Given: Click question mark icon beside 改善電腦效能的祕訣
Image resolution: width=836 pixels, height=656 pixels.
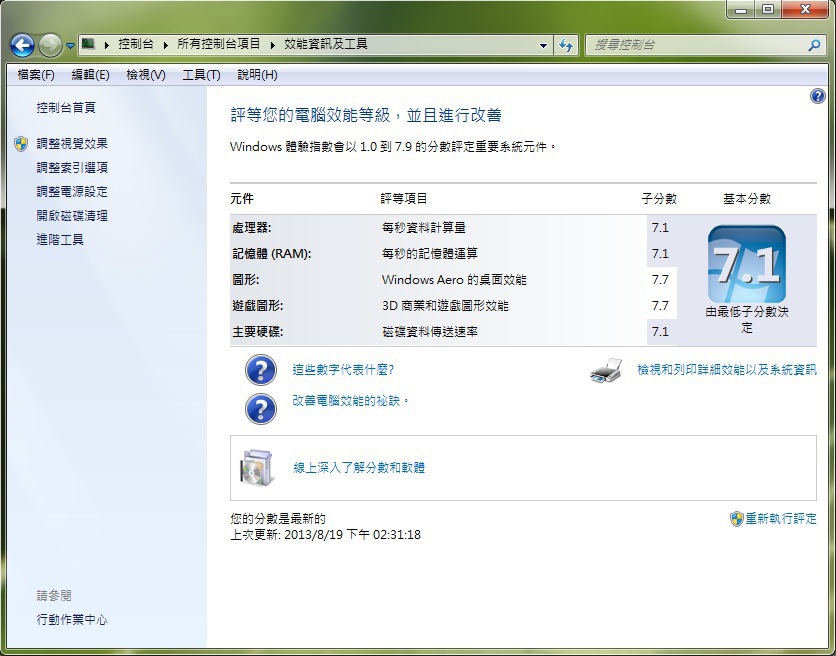Looking at the screenshot, I should (x=261, y=409).
